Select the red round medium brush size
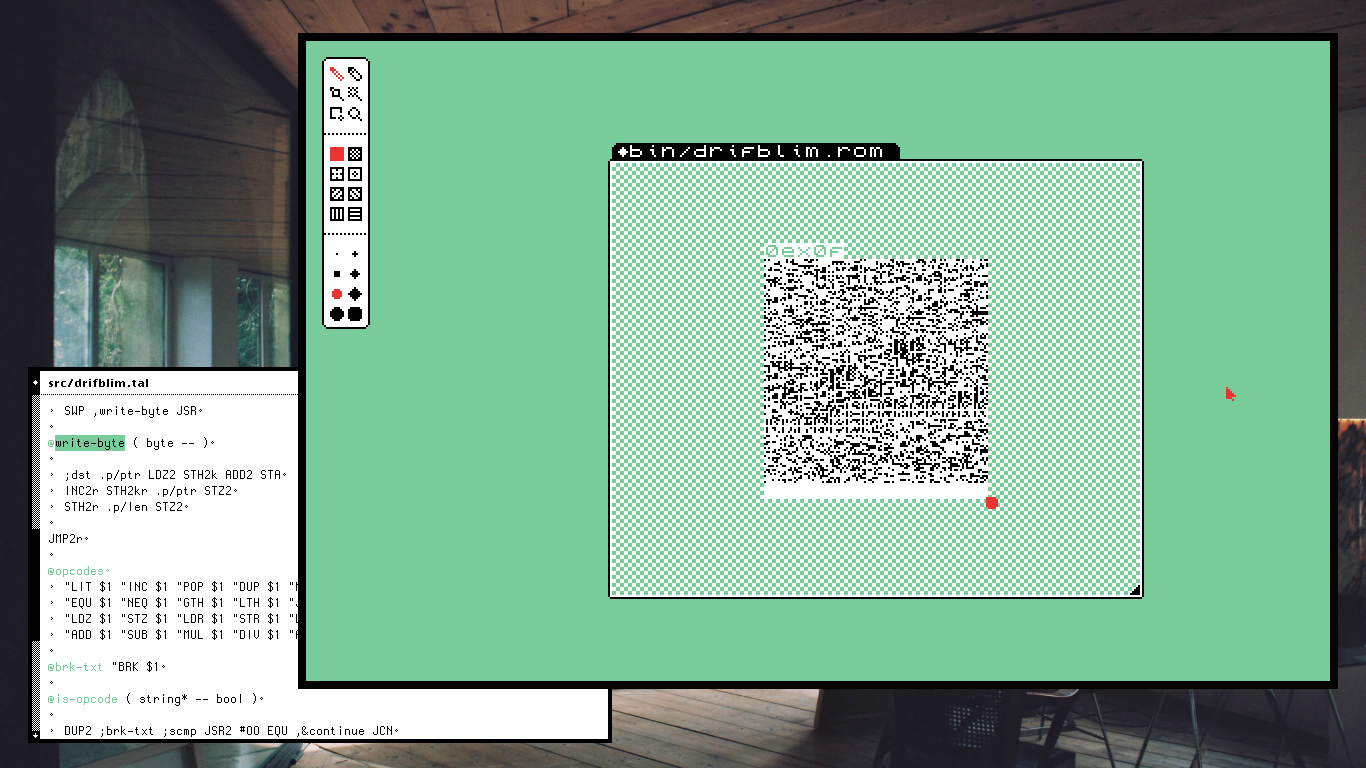The image size is (1366, 768). (337, 294)
